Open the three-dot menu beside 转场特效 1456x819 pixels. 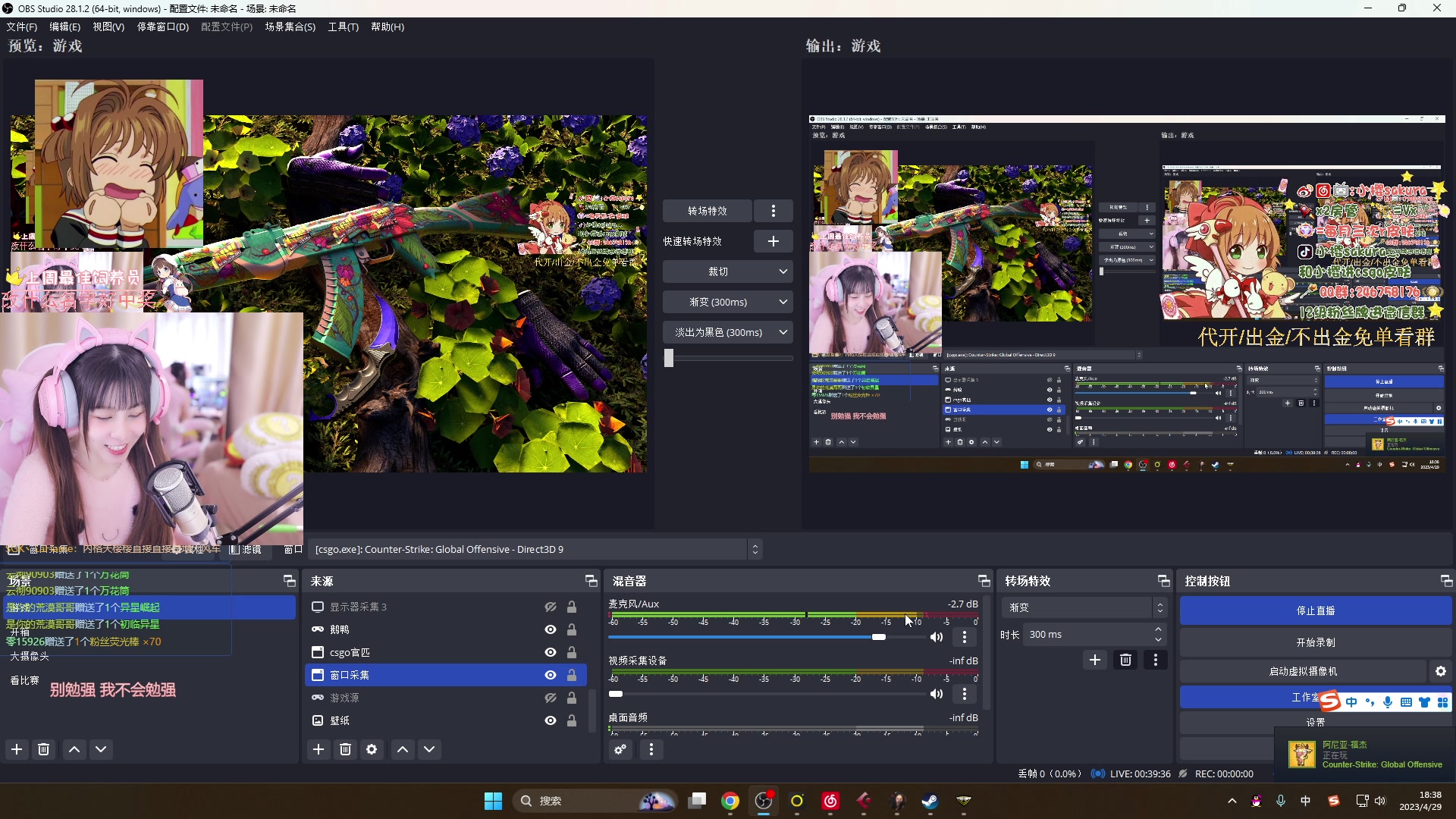[x=773, y=211]
